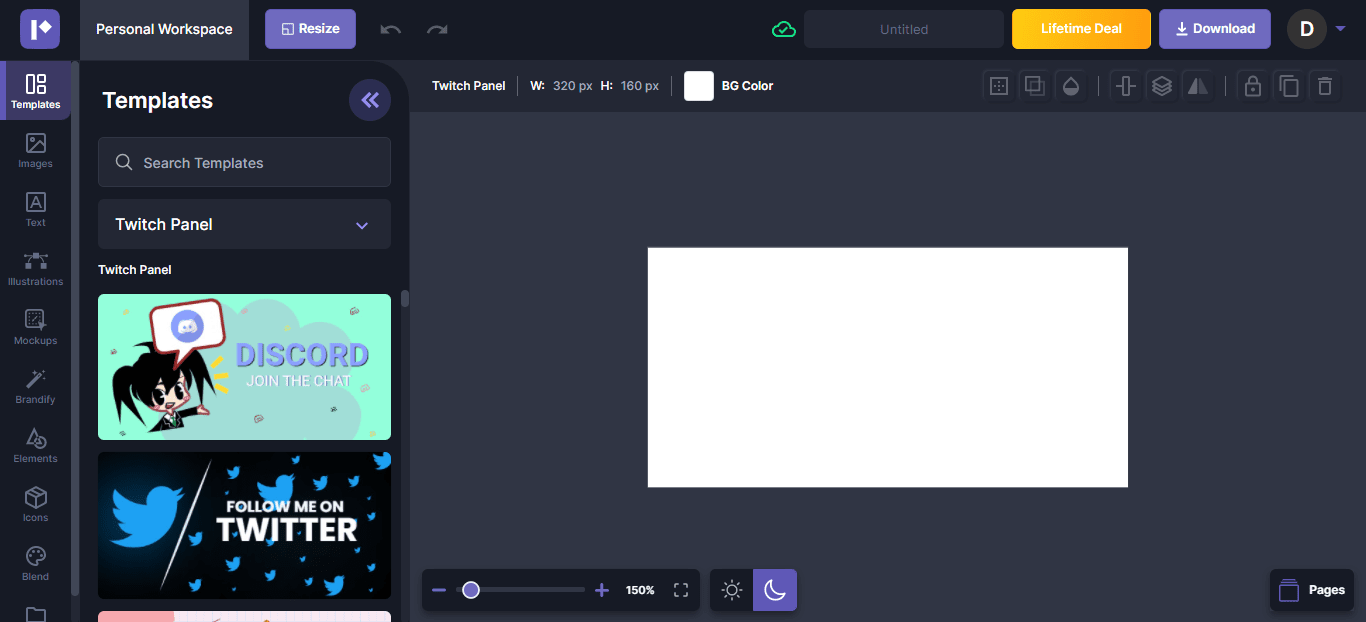
Task: Open the Illustrations panel
Action: pos(35,269)
